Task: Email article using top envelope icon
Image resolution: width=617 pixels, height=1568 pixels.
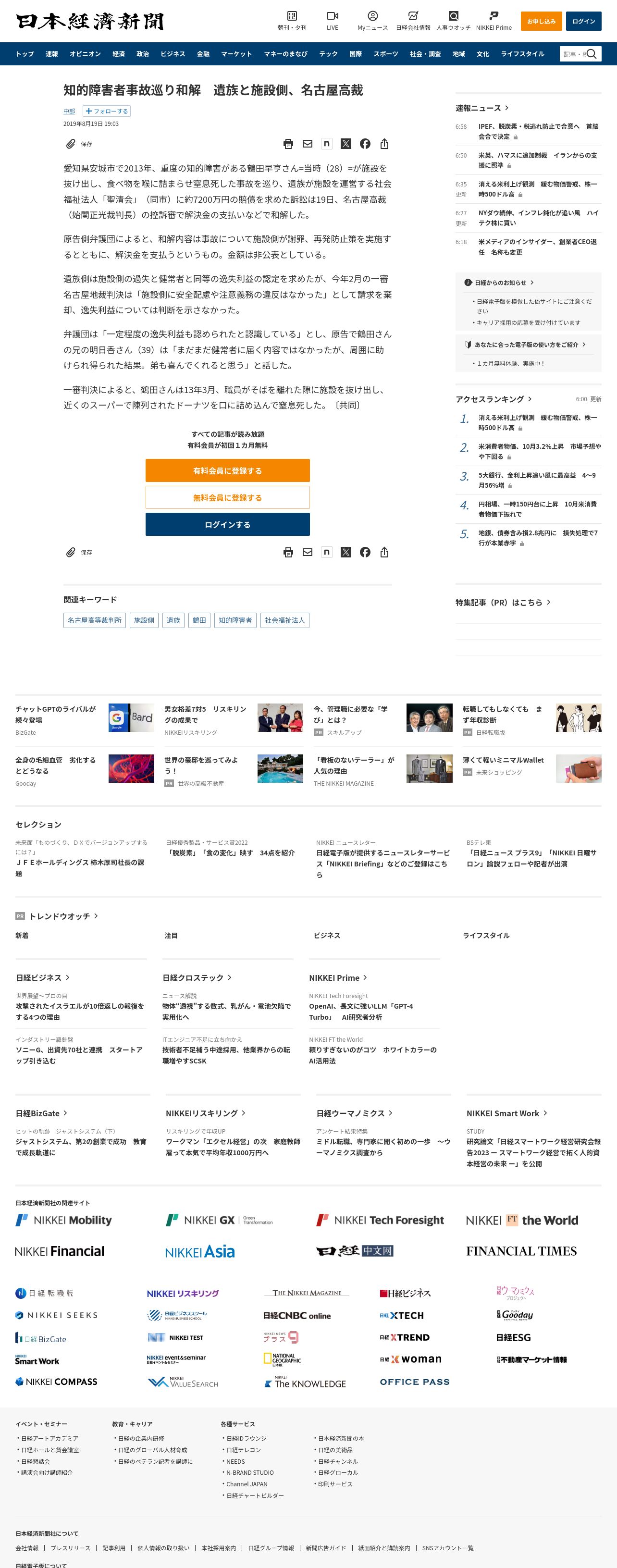Action: 307,144
